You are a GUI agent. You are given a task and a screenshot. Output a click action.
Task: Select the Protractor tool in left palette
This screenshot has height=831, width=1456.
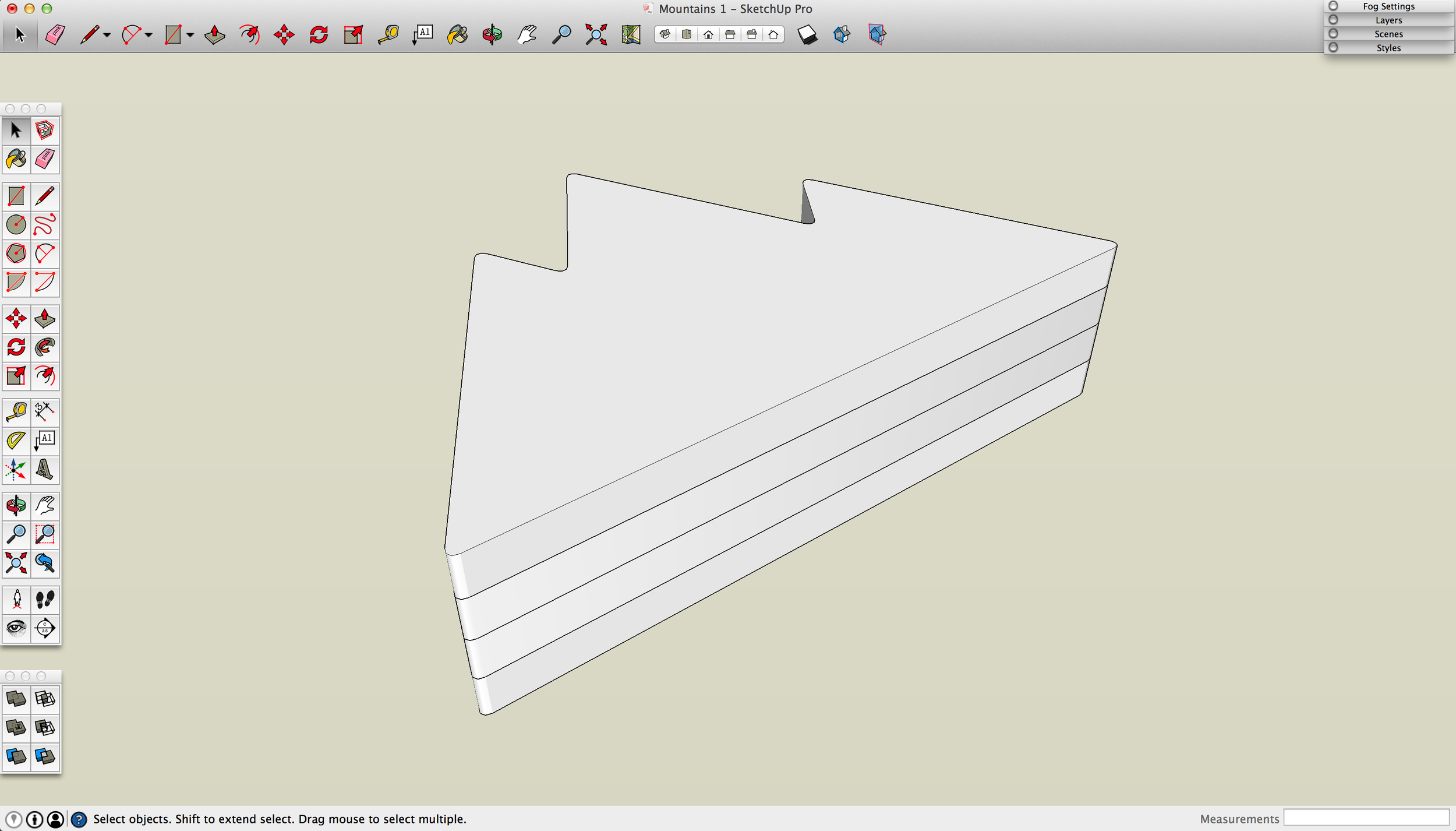tap(16, 441)
